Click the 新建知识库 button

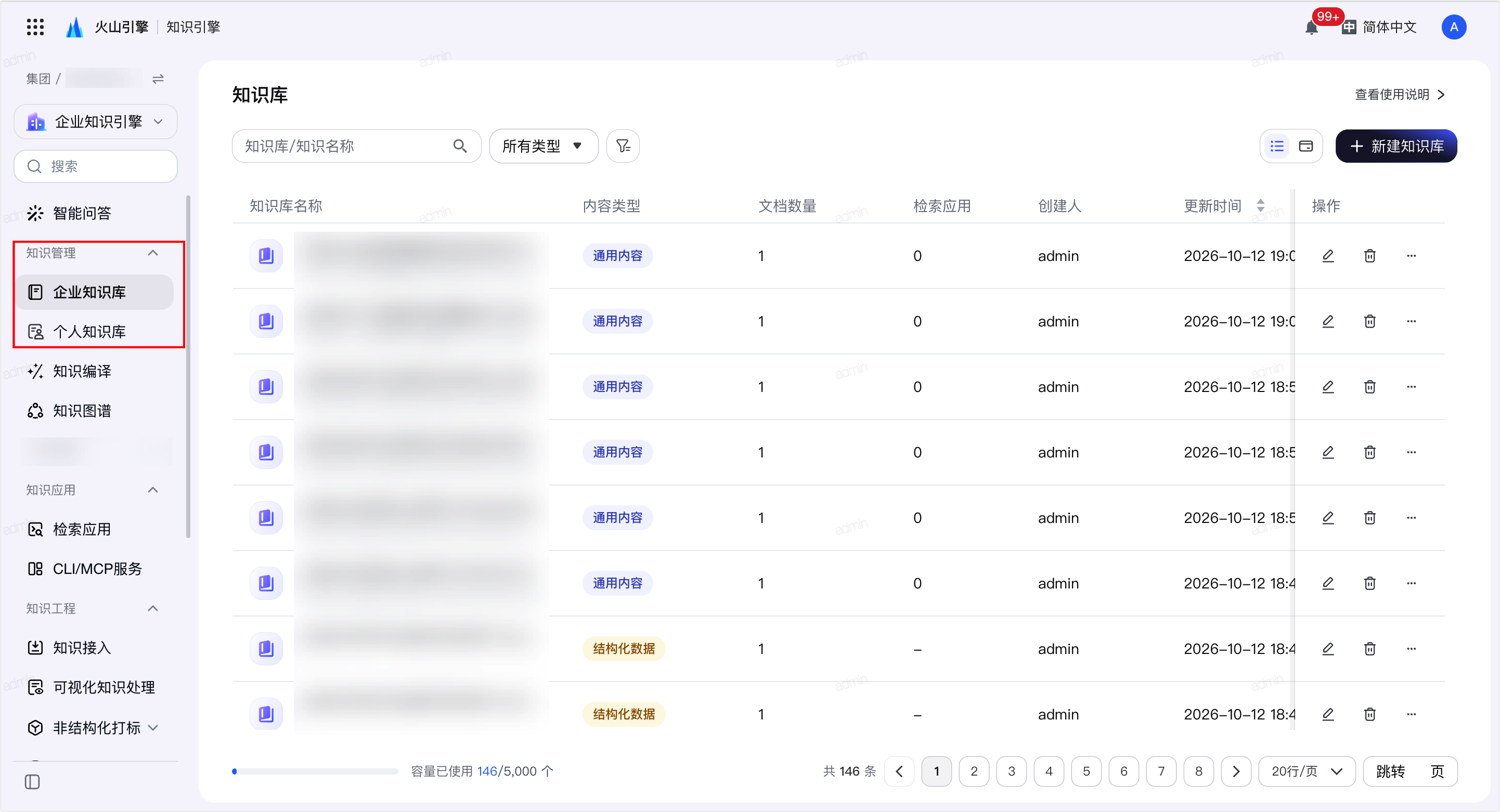coord(1396,146)
